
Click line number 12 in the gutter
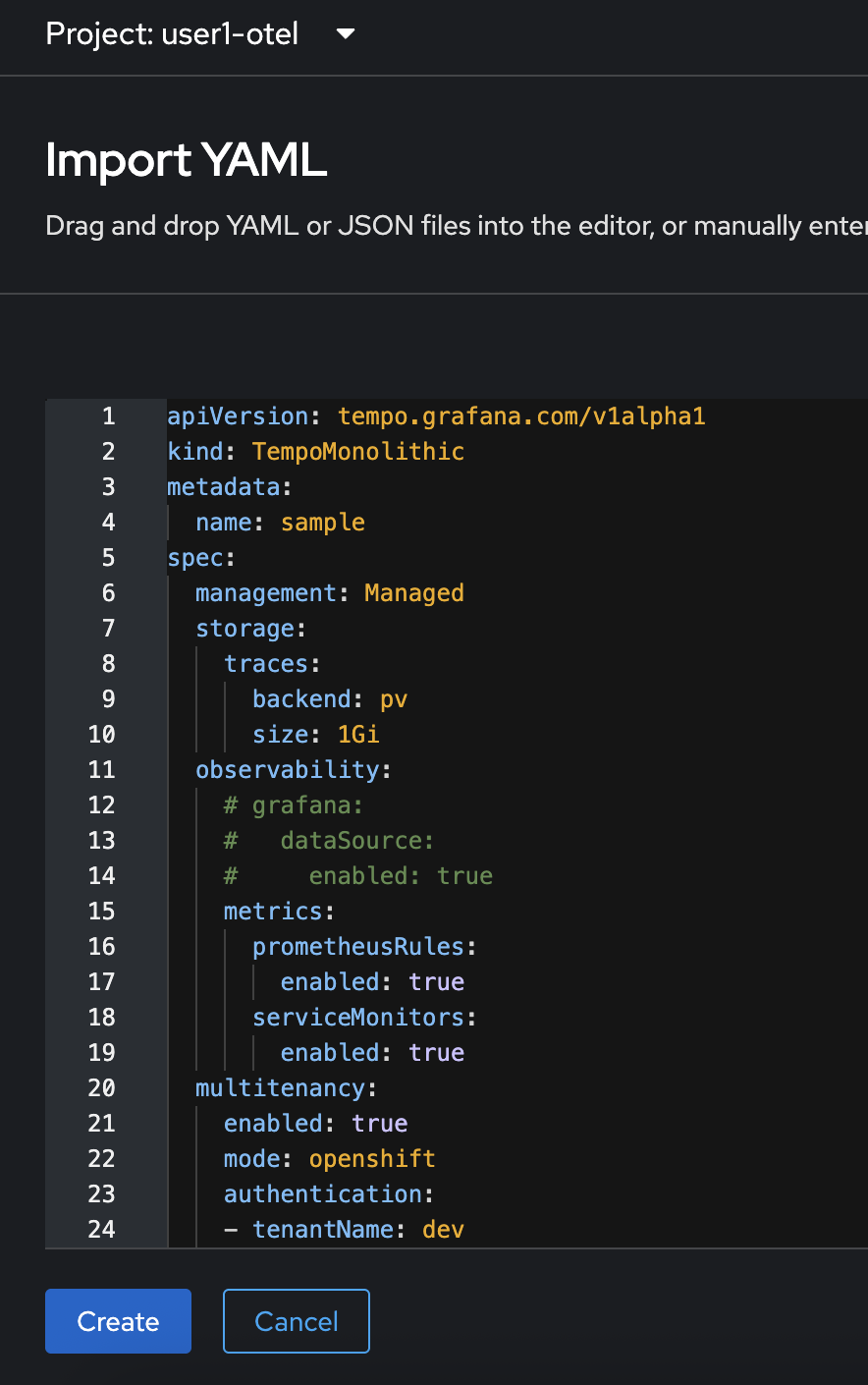tap(102, 805)
